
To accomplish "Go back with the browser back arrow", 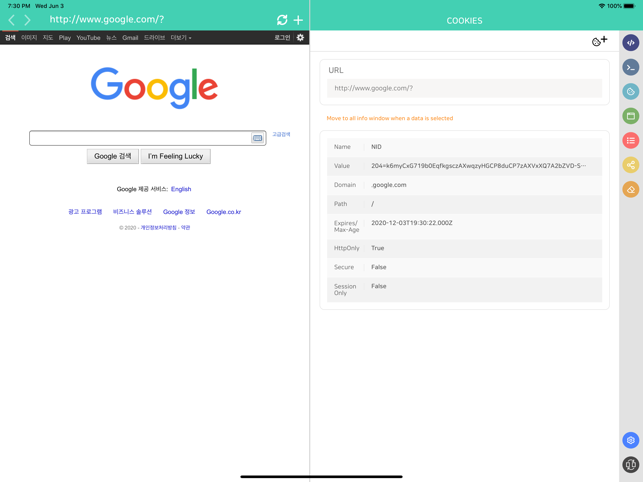I will click(11, 20).
